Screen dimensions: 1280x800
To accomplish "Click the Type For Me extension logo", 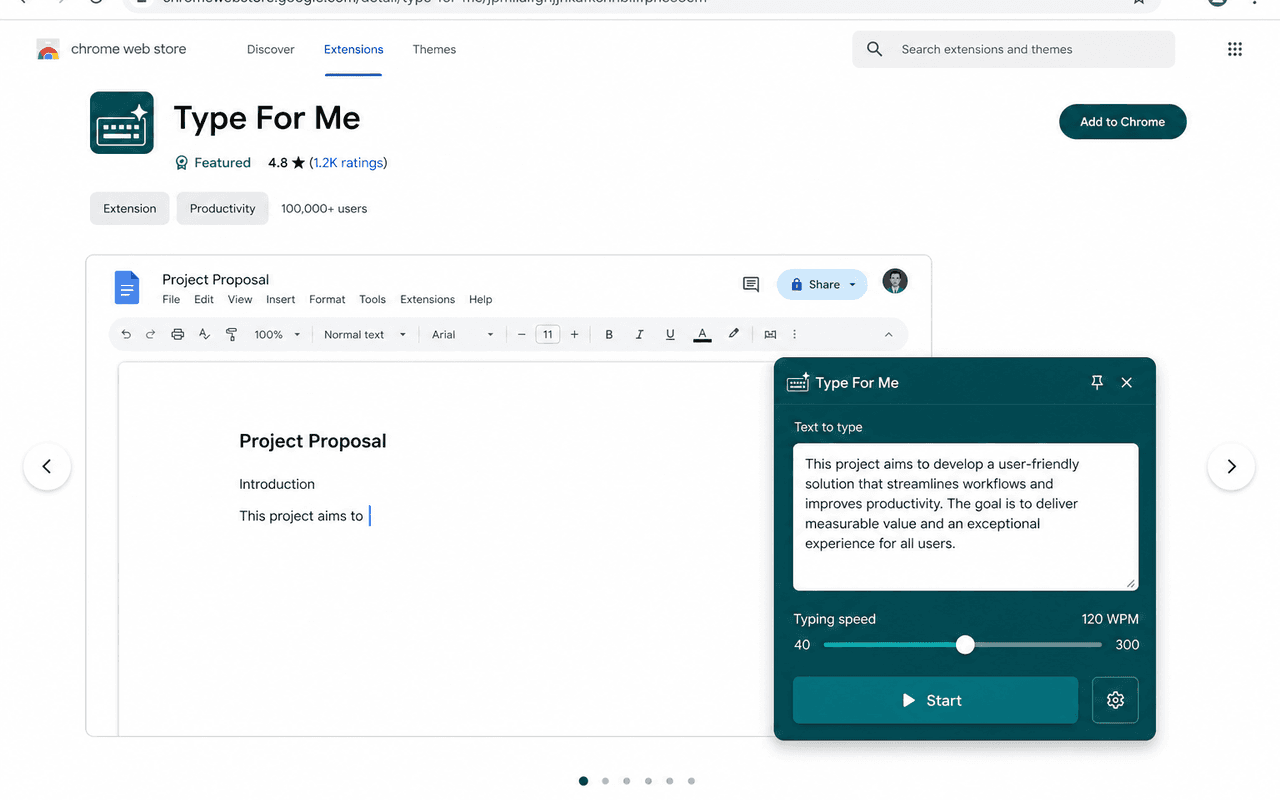I will pos(122,122).
